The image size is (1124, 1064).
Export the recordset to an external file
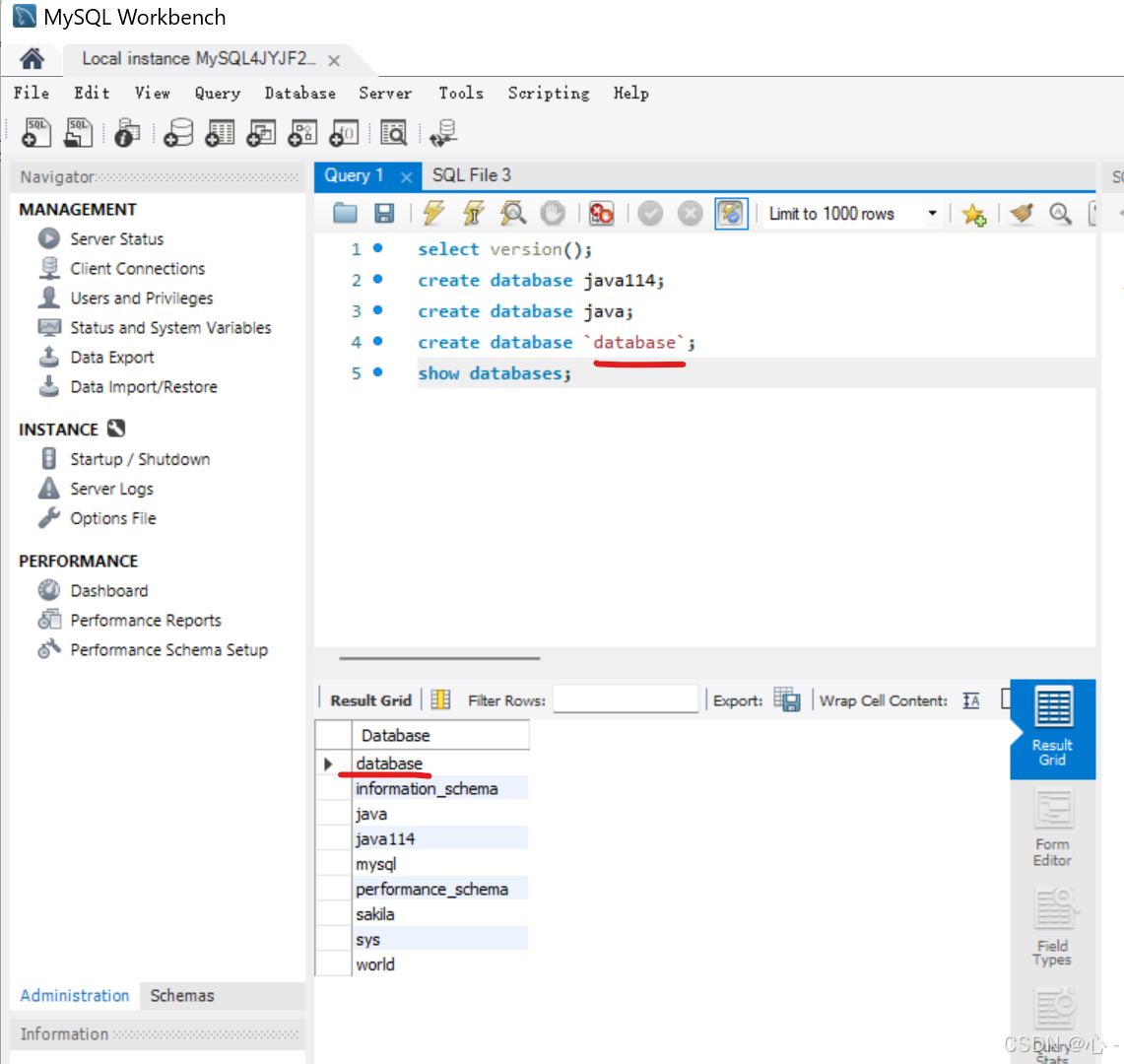787,699
